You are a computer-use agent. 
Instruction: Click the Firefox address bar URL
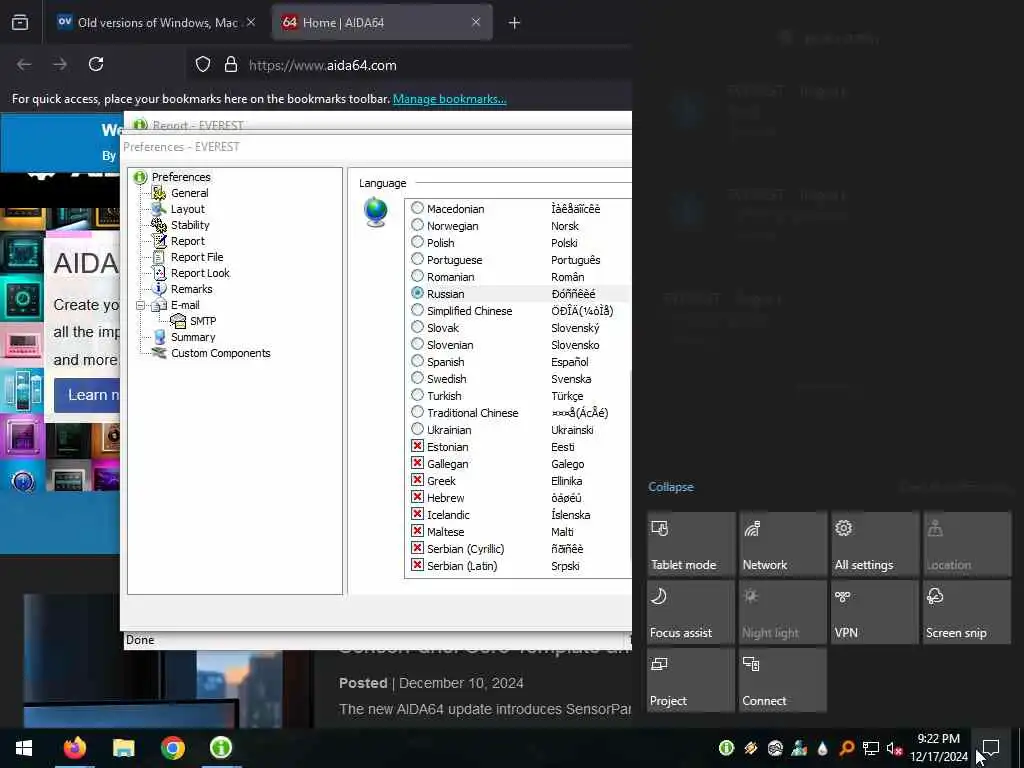pos(323,65)
